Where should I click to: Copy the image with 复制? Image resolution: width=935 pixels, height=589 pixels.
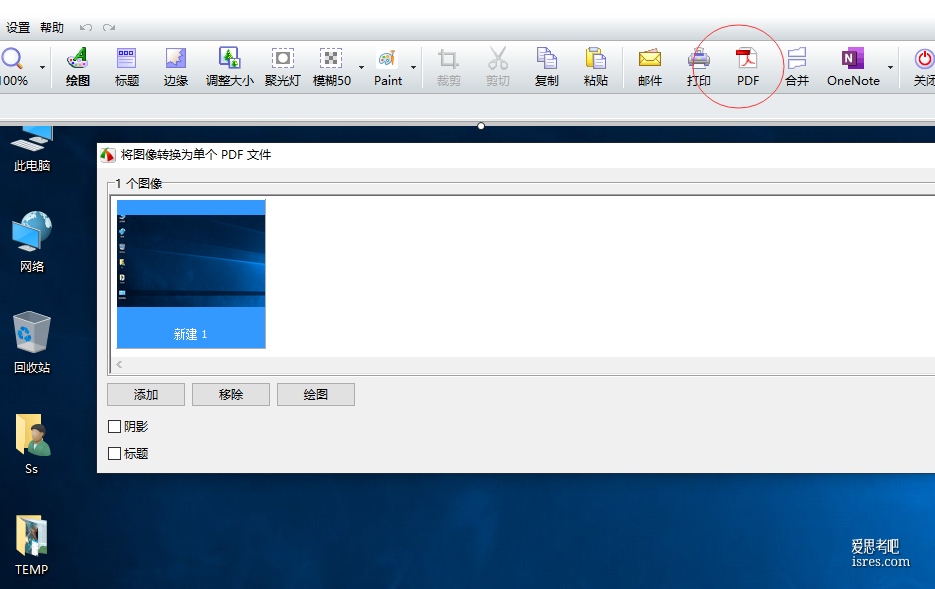tap(546, 67)
